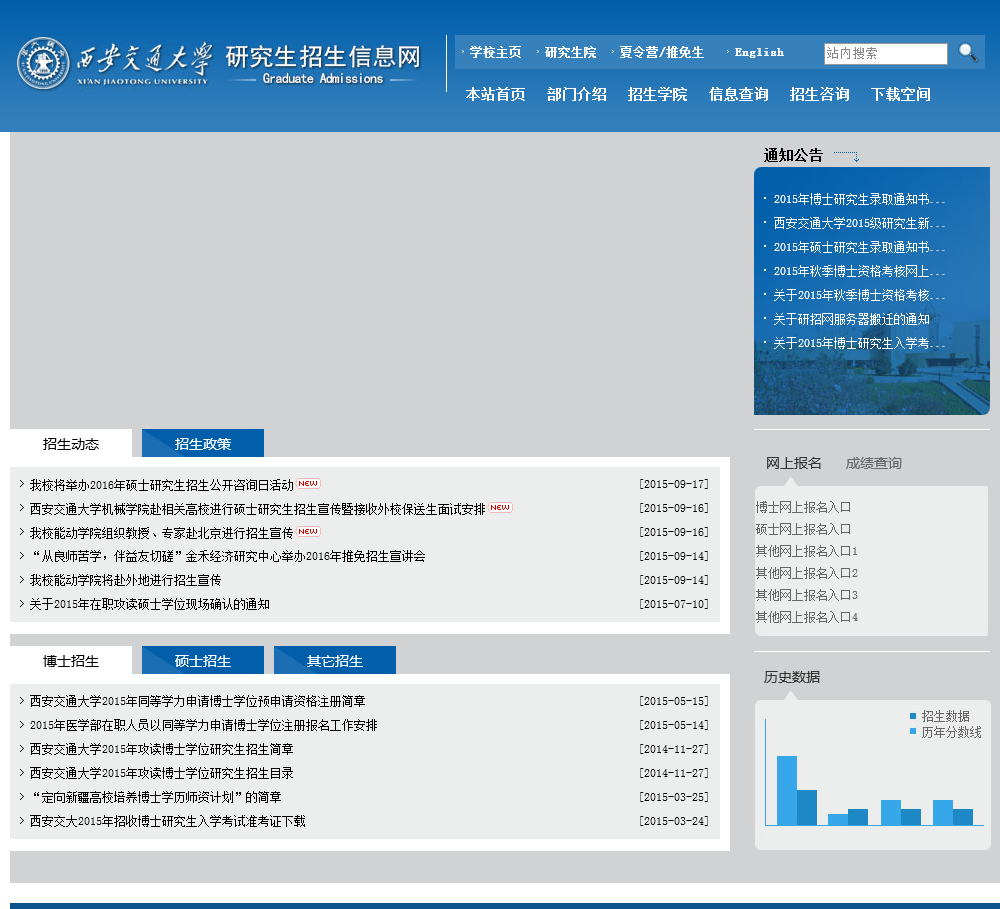Screen dimensions: 1000x909
Task: Open notice 关于2015年博士研究生入学考...
Action: [x=858, y=343]
